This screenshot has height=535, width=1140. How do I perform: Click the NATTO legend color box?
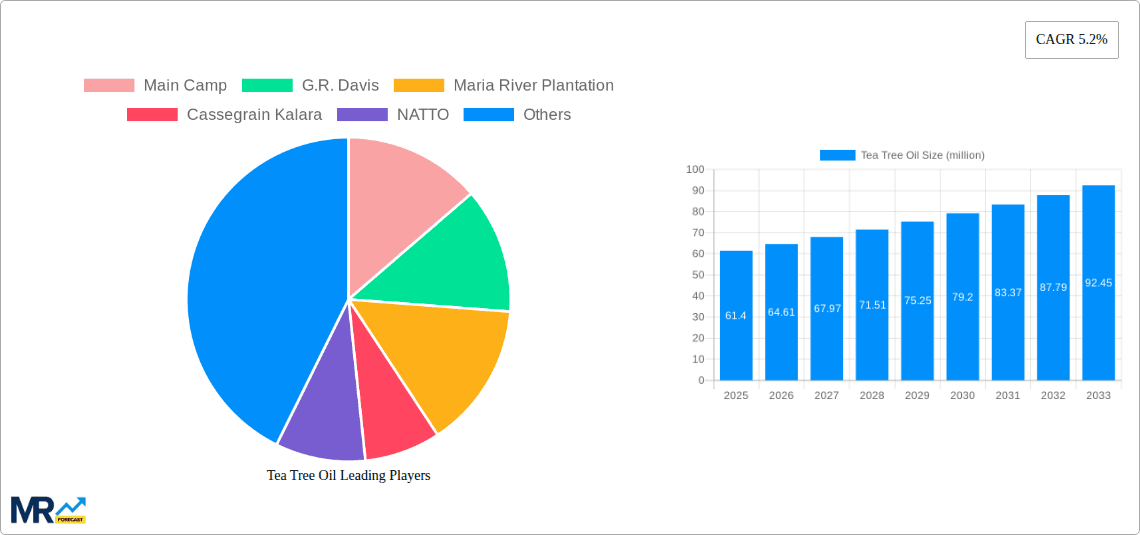pyautogui.click(x=363, y=115)
